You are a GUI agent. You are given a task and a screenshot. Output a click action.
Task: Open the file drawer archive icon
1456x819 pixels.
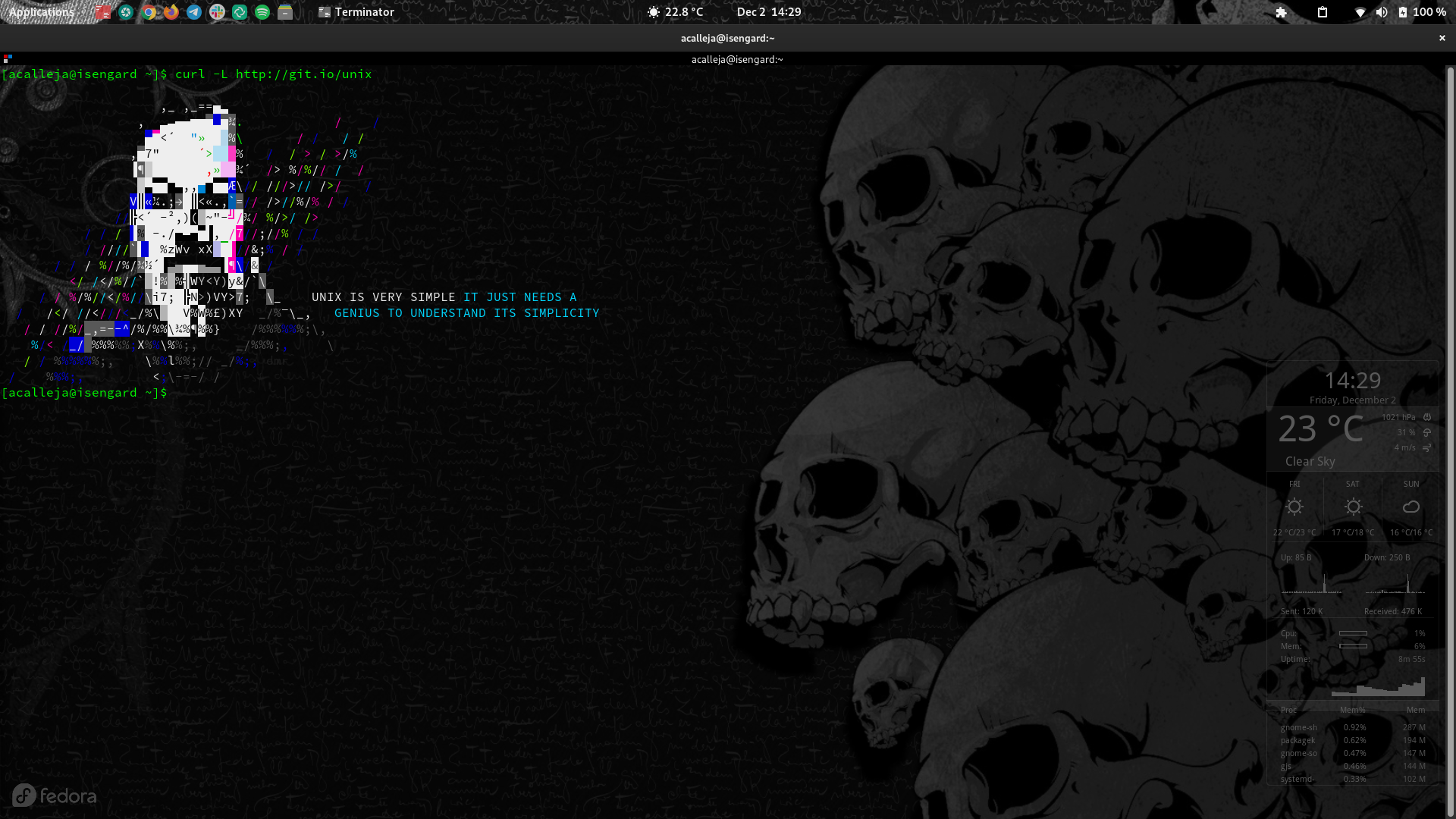285,12
